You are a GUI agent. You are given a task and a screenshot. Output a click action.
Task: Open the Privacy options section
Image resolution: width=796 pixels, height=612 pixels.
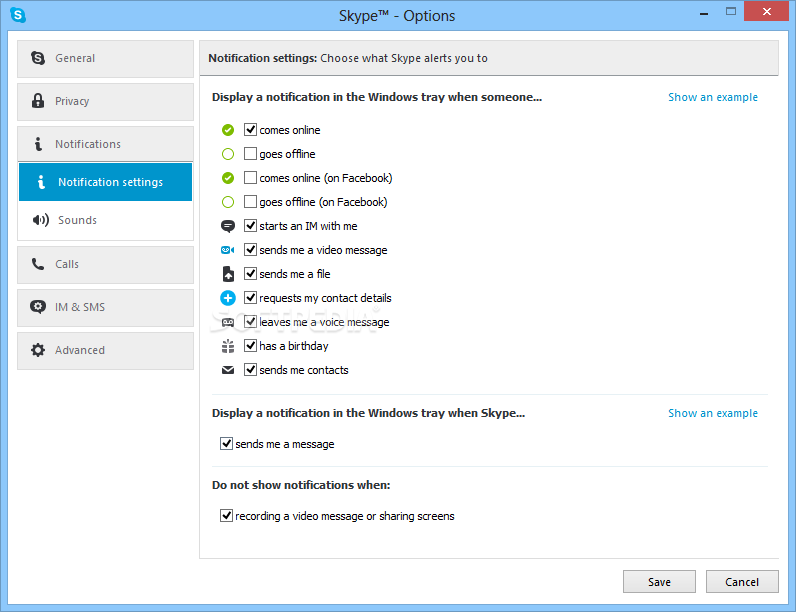(x=106, y=101)
